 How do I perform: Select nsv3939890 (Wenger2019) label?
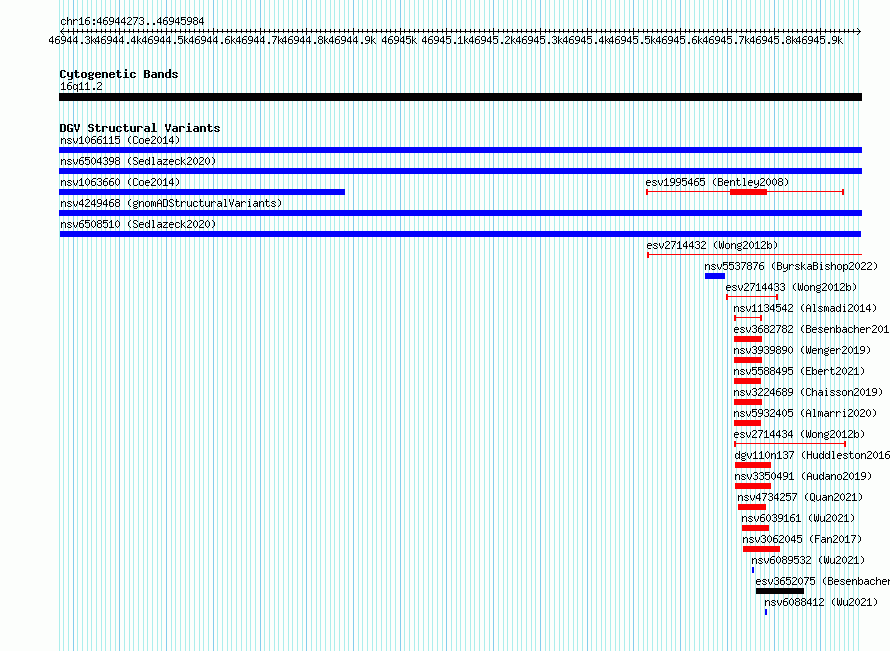[x=802, y=350]
